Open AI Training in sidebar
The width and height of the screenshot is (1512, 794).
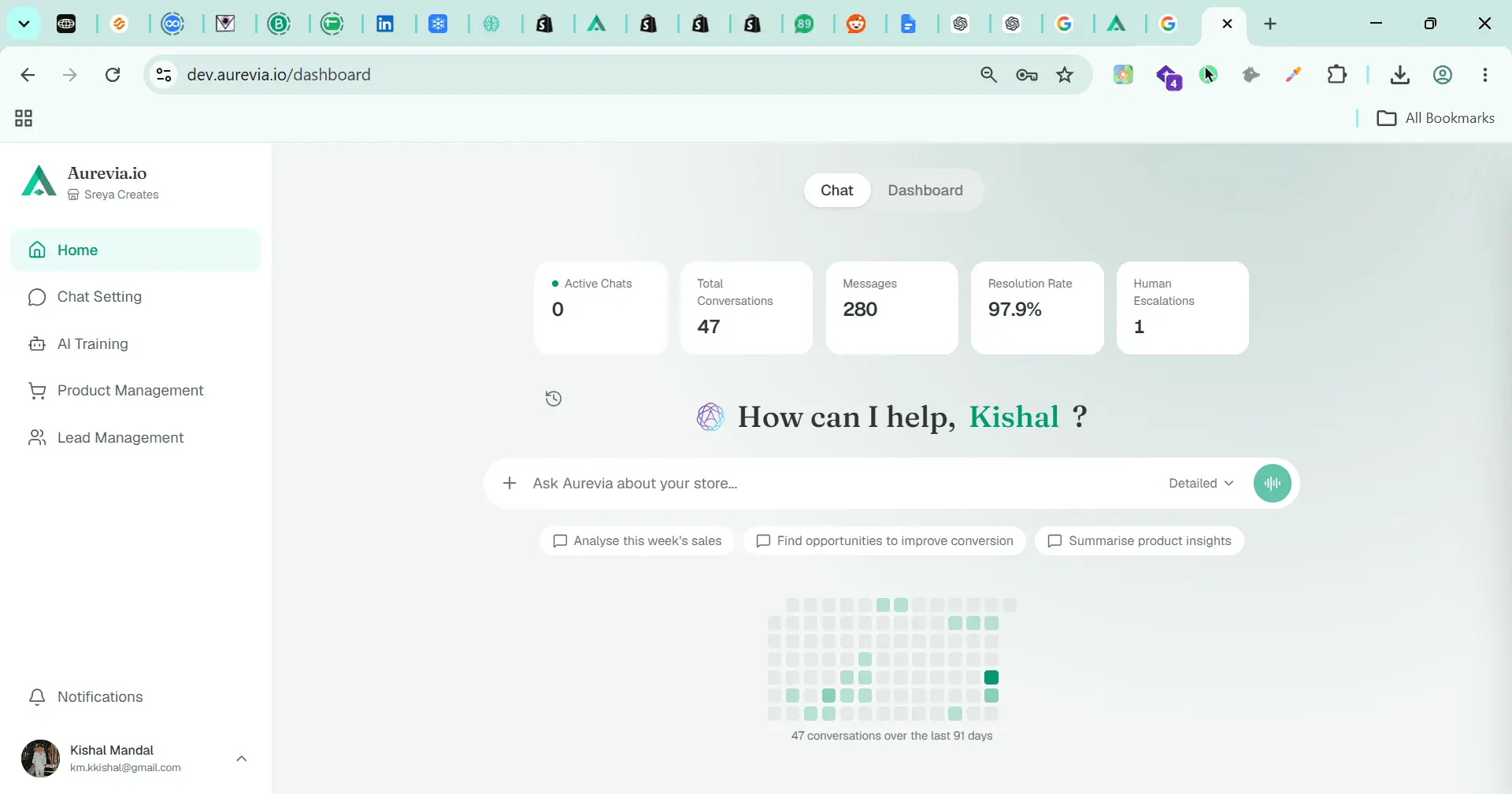(135, 344)
